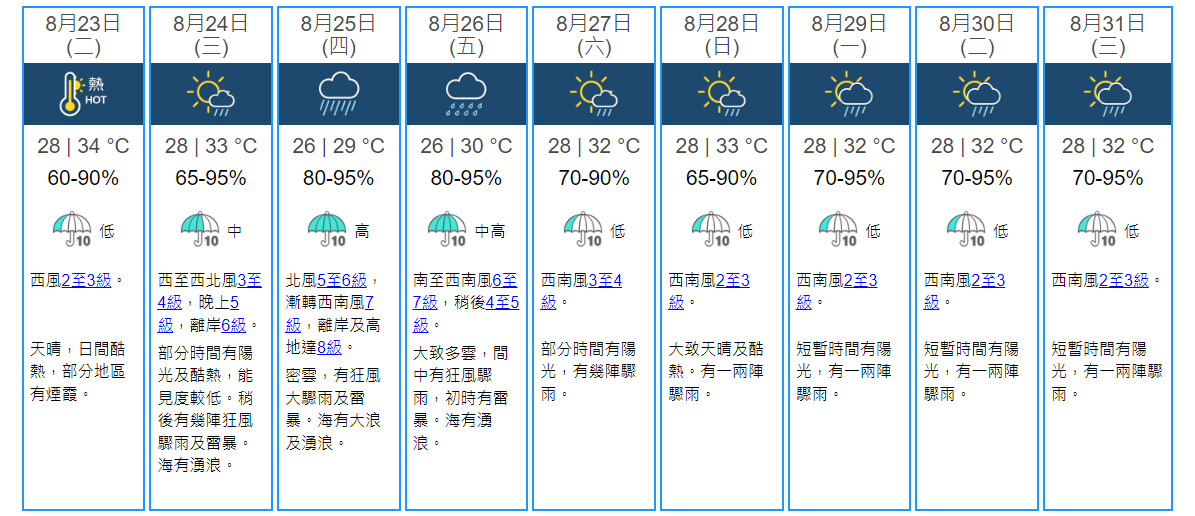Open the 2至3級 wind link for 8月23日

[86, 280]
